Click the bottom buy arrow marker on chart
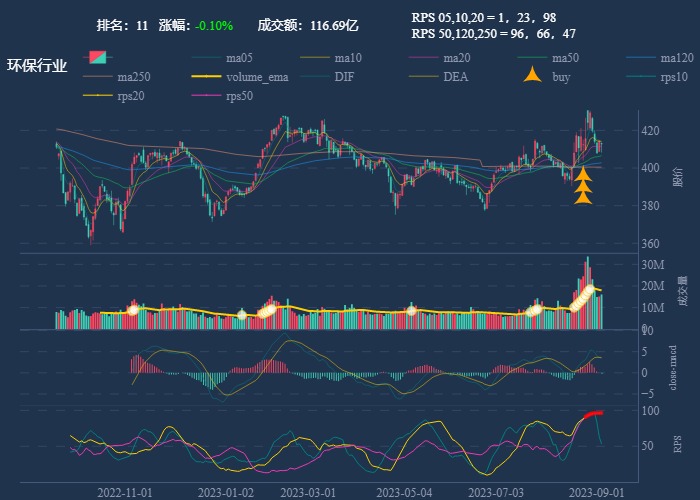 [x=583, y=197]
